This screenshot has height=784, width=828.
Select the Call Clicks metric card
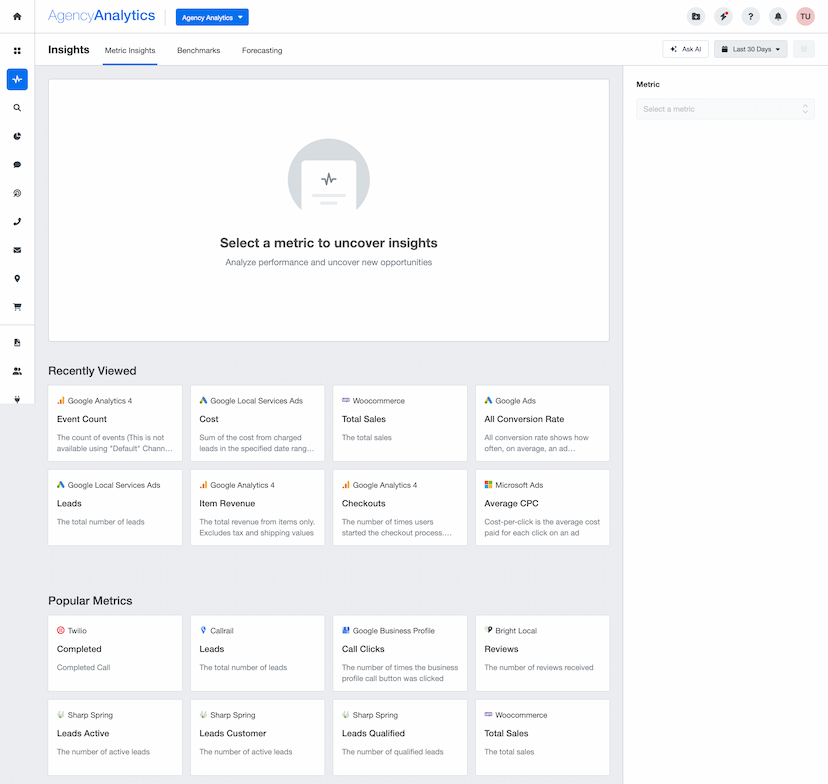[400, 653]
